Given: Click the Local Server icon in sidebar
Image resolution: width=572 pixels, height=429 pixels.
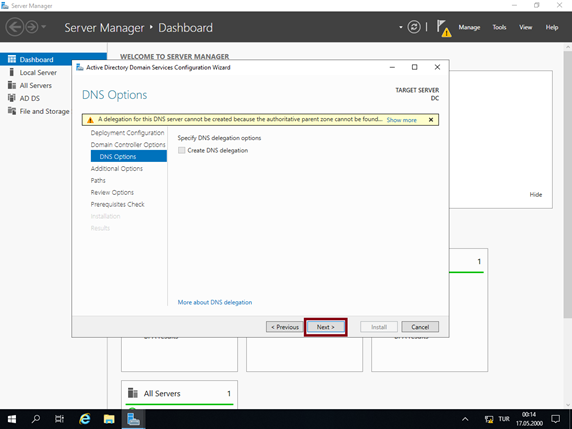Looking at the screenshot, I should click(12, 72).
